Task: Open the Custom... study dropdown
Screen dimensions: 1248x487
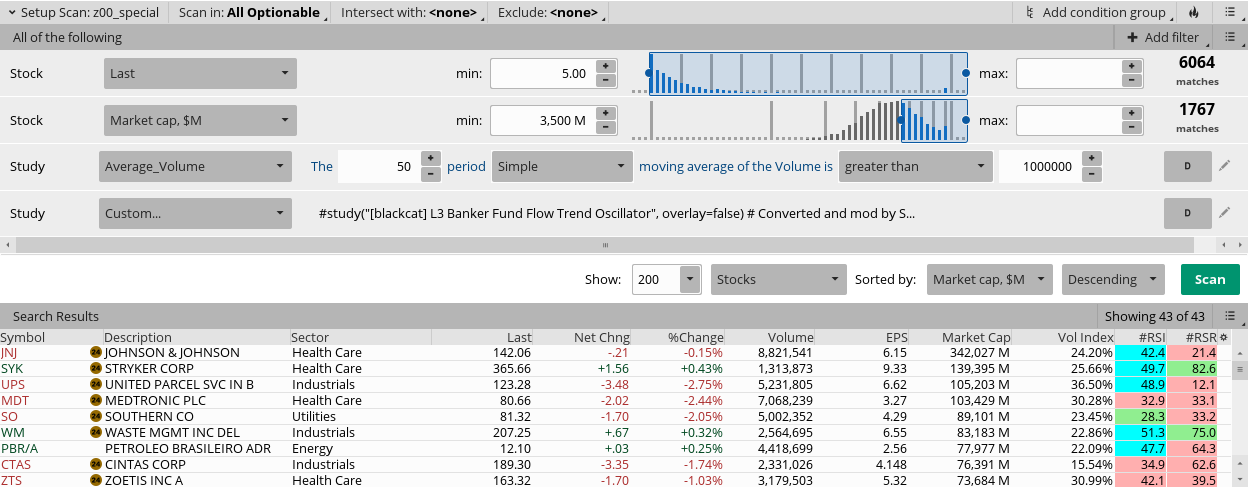Action: point(194,213)
